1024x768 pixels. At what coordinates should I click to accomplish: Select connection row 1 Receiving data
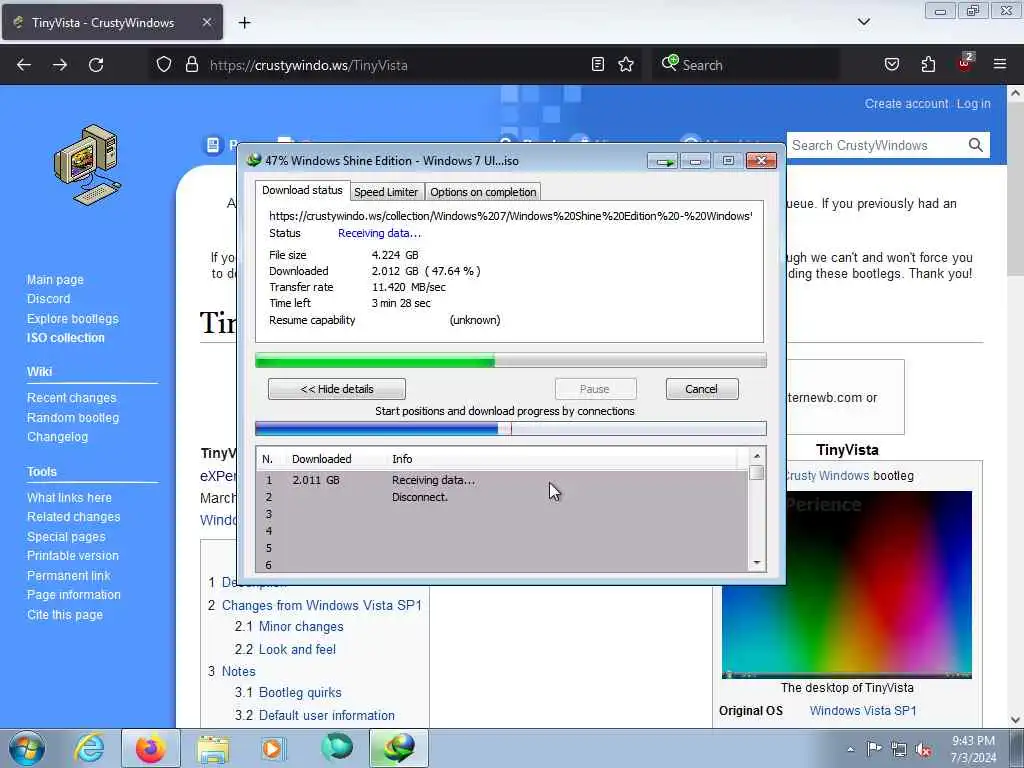(x=502, y=480)
